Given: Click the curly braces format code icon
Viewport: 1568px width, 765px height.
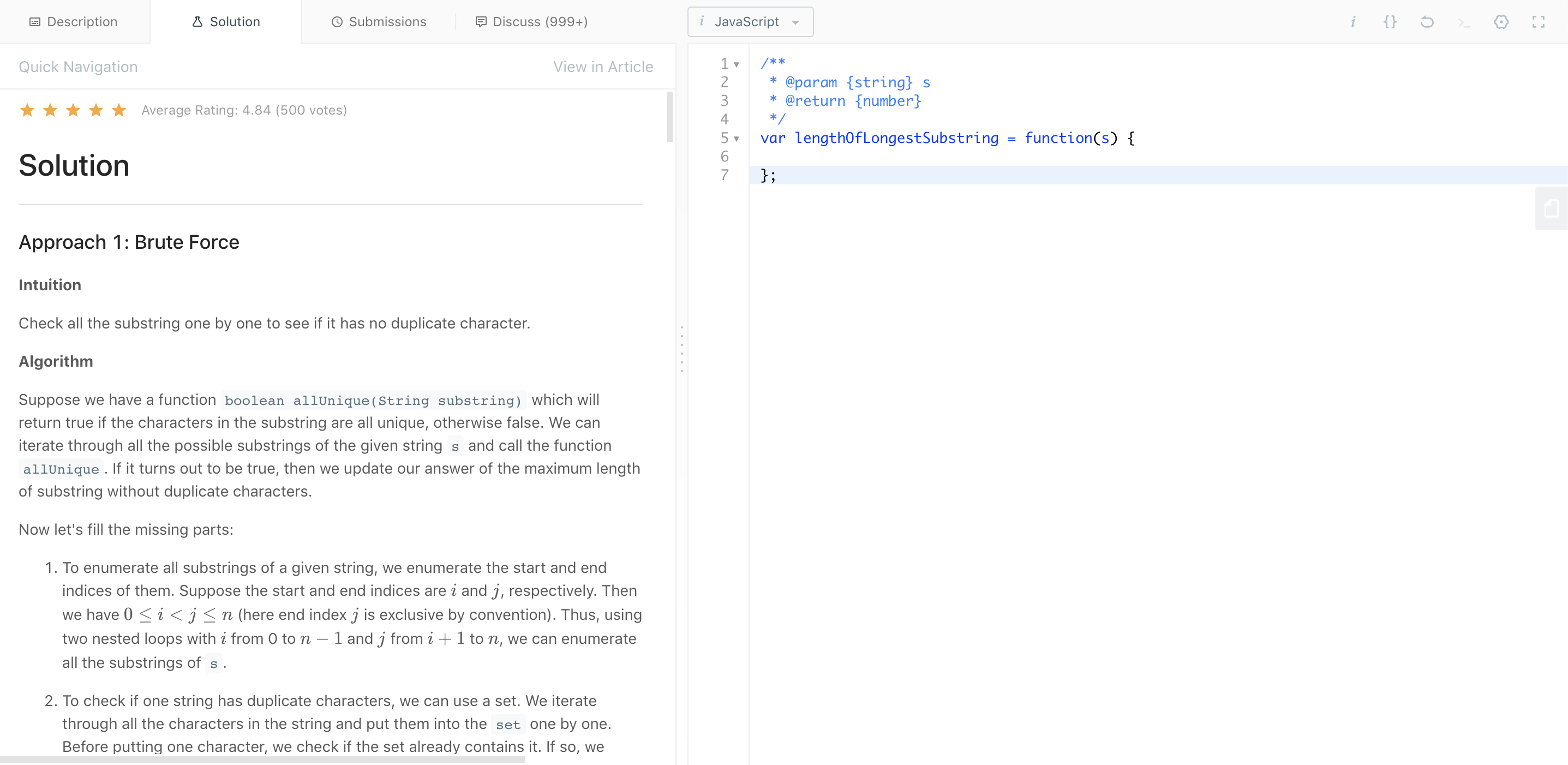Looking at the screenshot, I should click(1390, 22).
